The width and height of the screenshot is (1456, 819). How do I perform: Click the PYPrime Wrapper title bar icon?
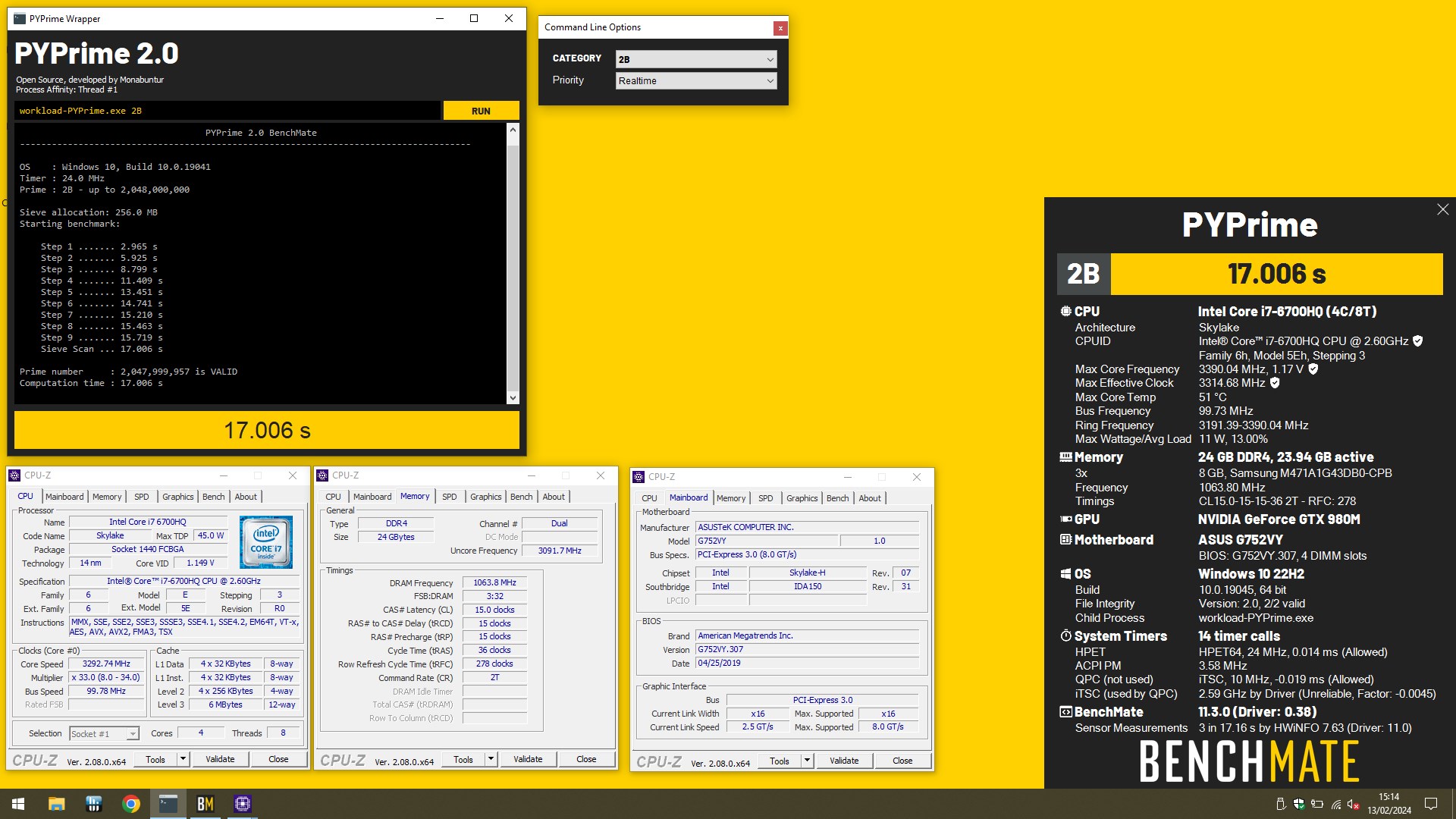[20, 18]
